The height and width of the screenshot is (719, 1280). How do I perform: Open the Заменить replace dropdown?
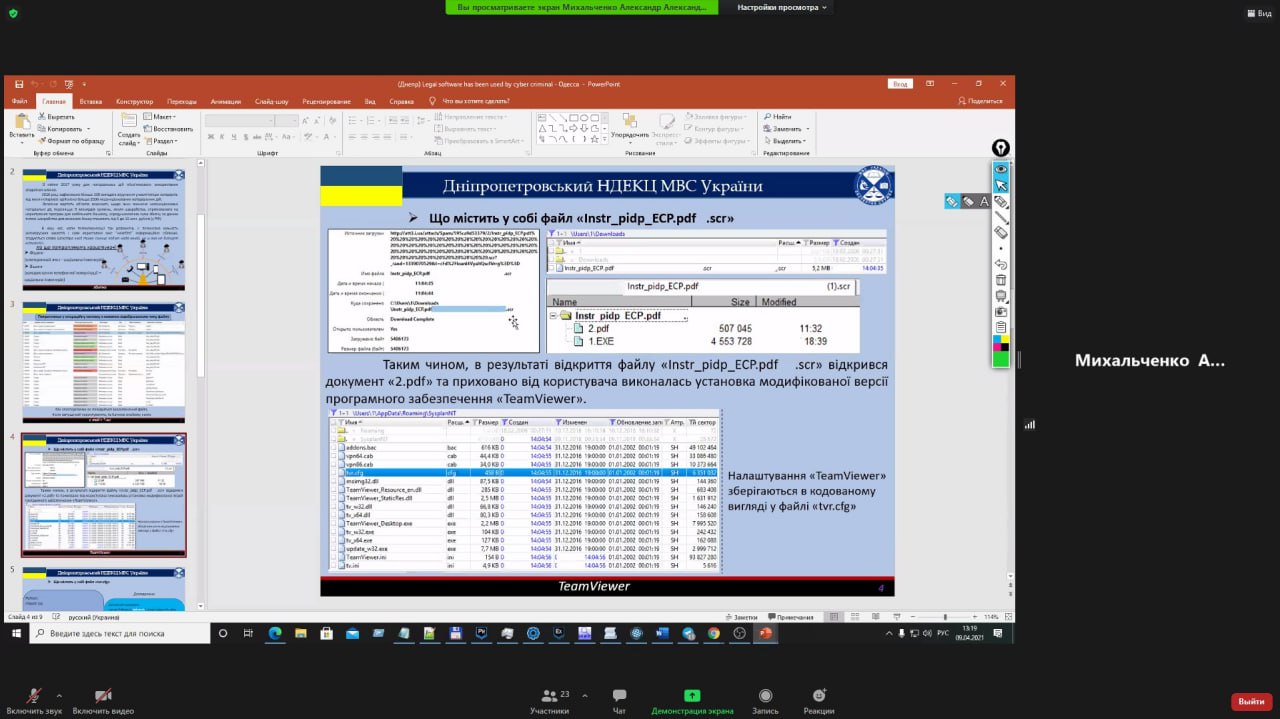point(785,129)
